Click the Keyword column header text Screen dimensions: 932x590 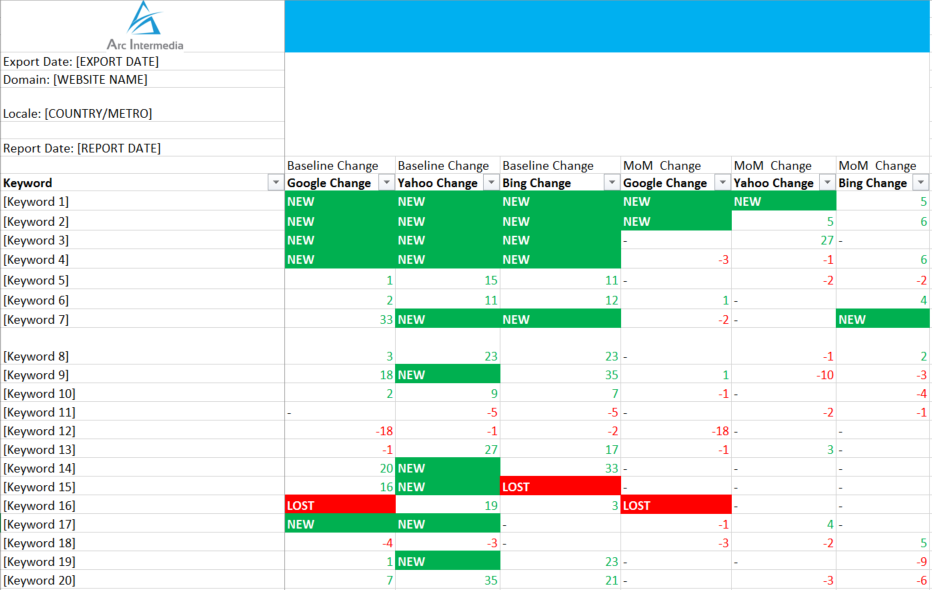28,183
